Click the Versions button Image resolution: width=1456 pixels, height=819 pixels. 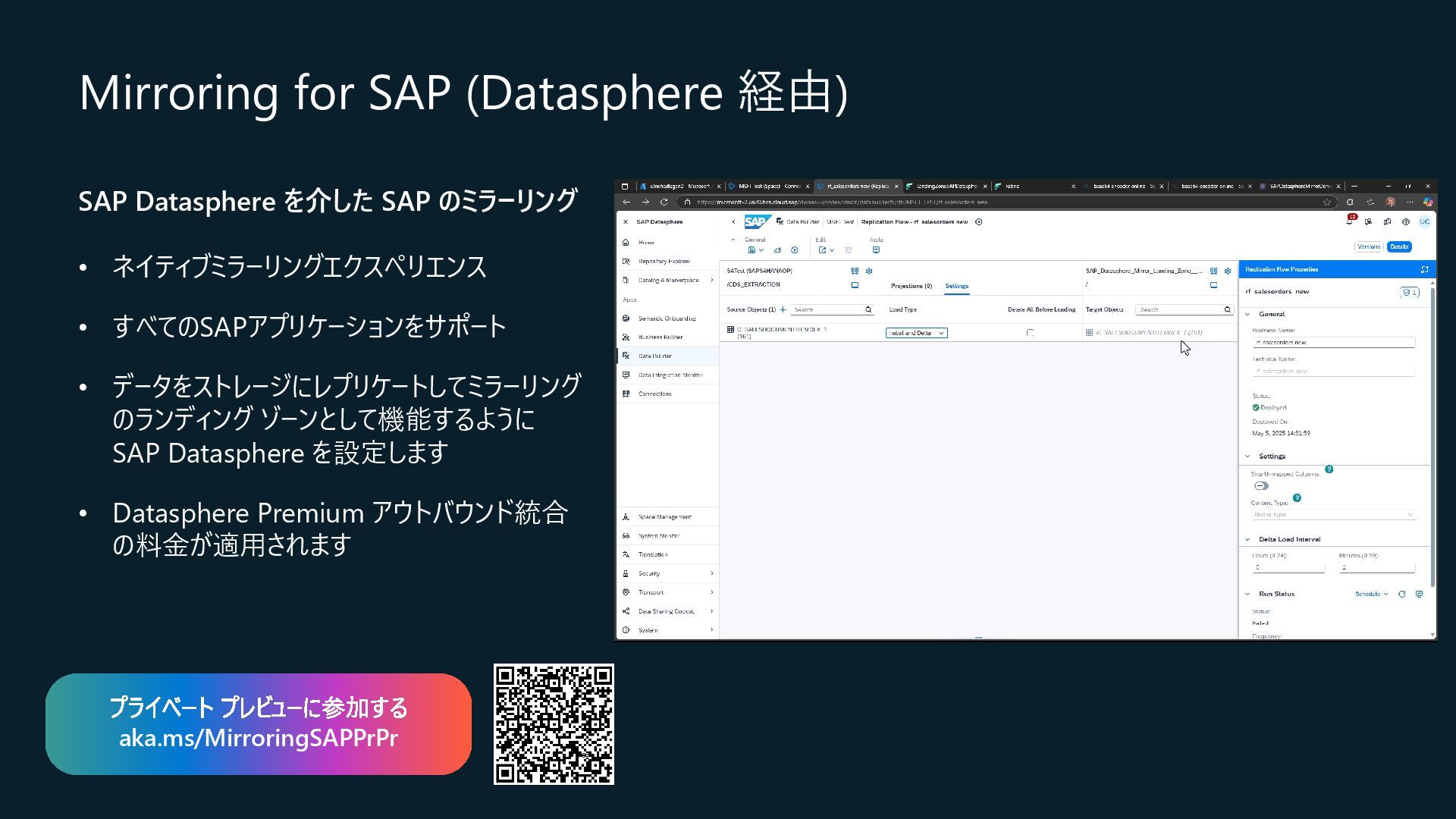click(x=1368, y=246)
